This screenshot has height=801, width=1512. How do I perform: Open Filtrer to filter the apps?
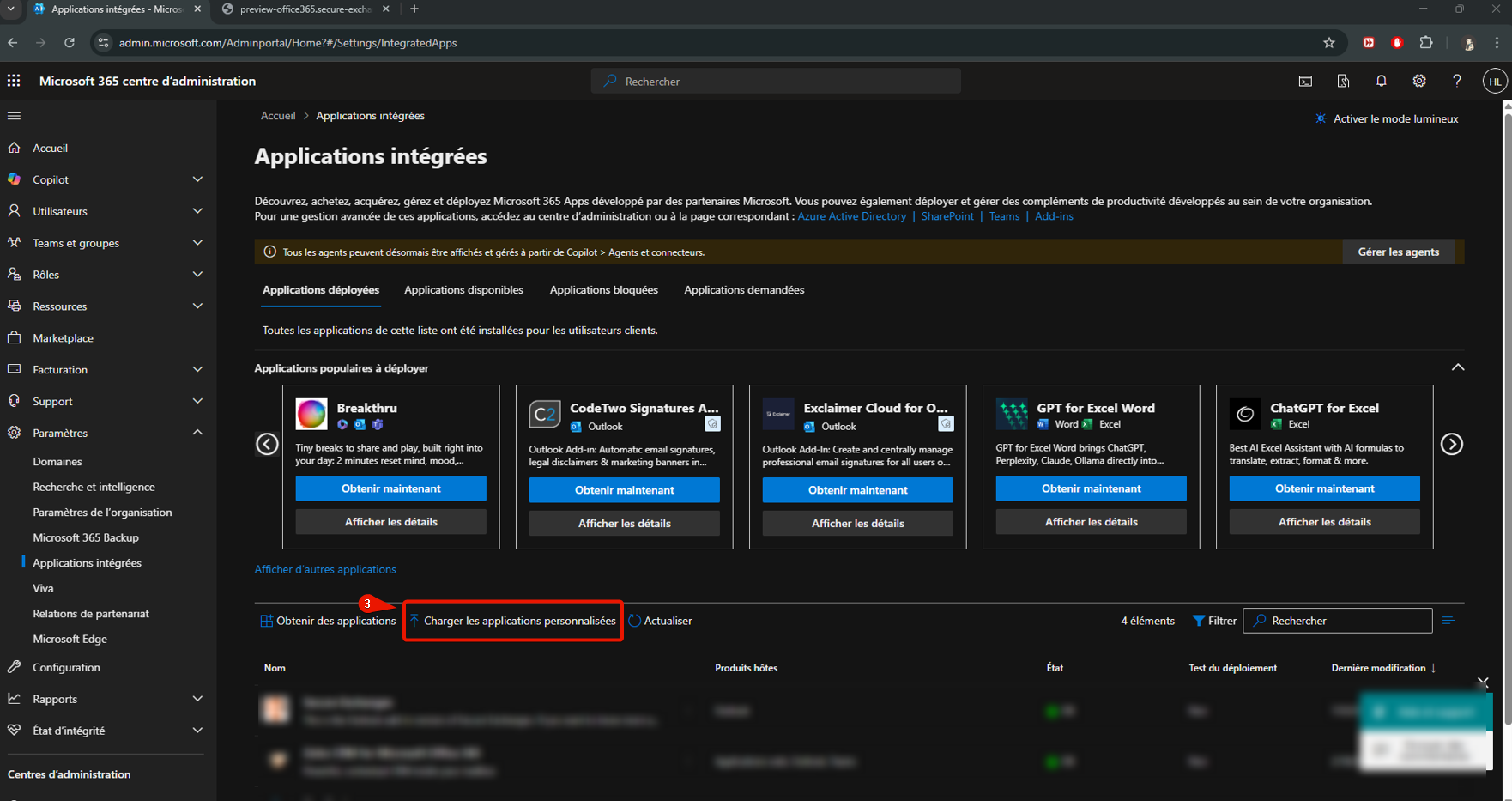click(x=1214, y=621)
